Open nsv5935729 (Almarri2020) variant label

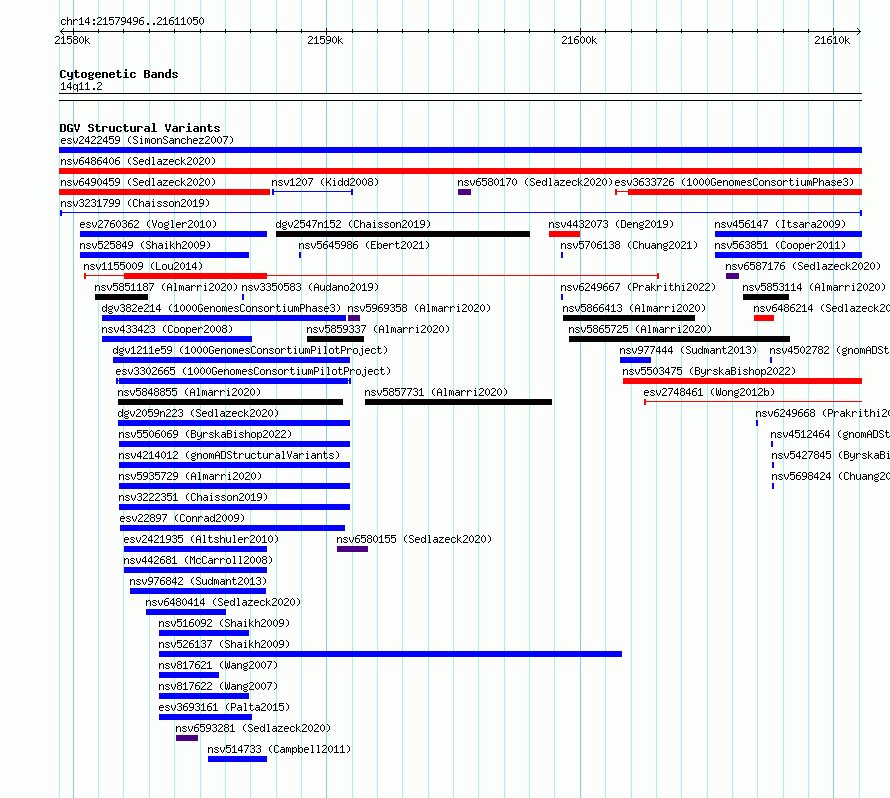190,476
